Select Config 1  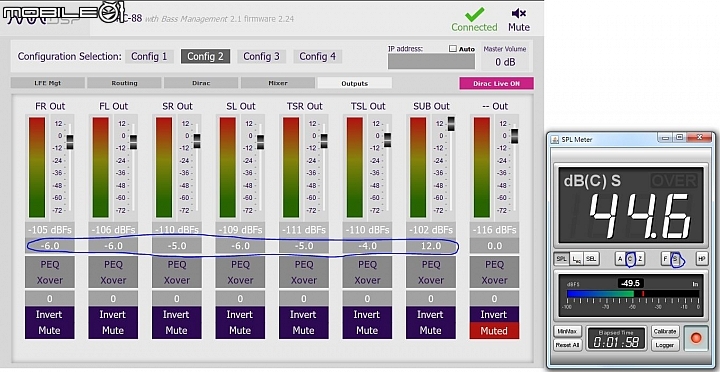pos(149,56)
